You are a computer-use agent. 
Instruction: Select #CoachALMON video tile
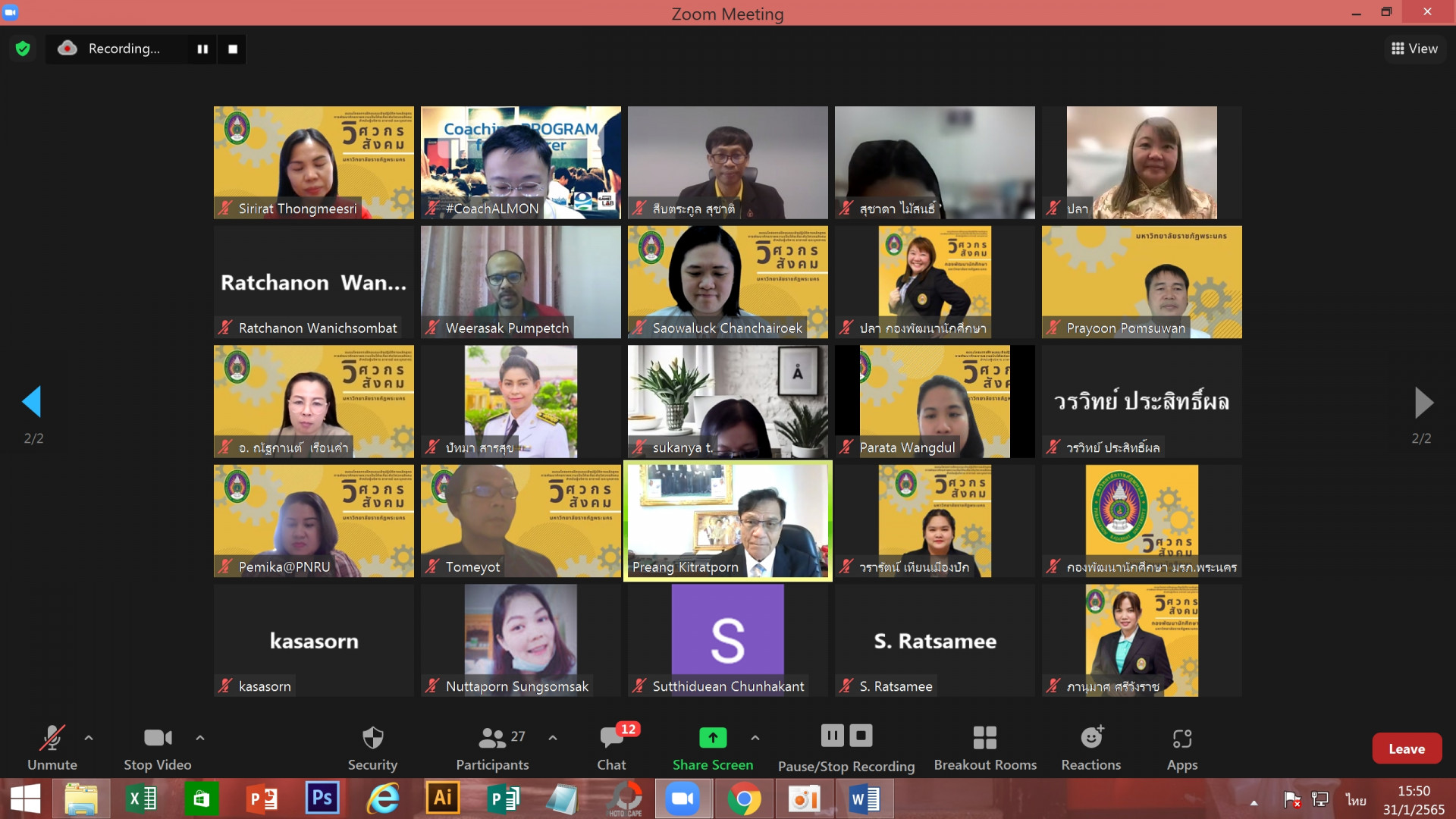pyautogui.click(x=521, y=162)
